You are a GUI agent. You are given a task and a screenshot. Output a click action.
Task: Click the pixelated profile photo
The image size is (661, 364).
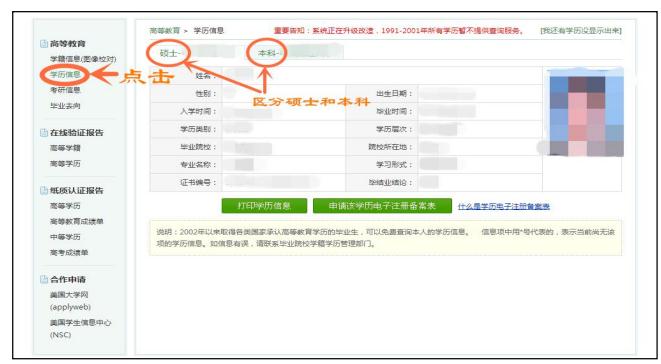click(586, 113)
